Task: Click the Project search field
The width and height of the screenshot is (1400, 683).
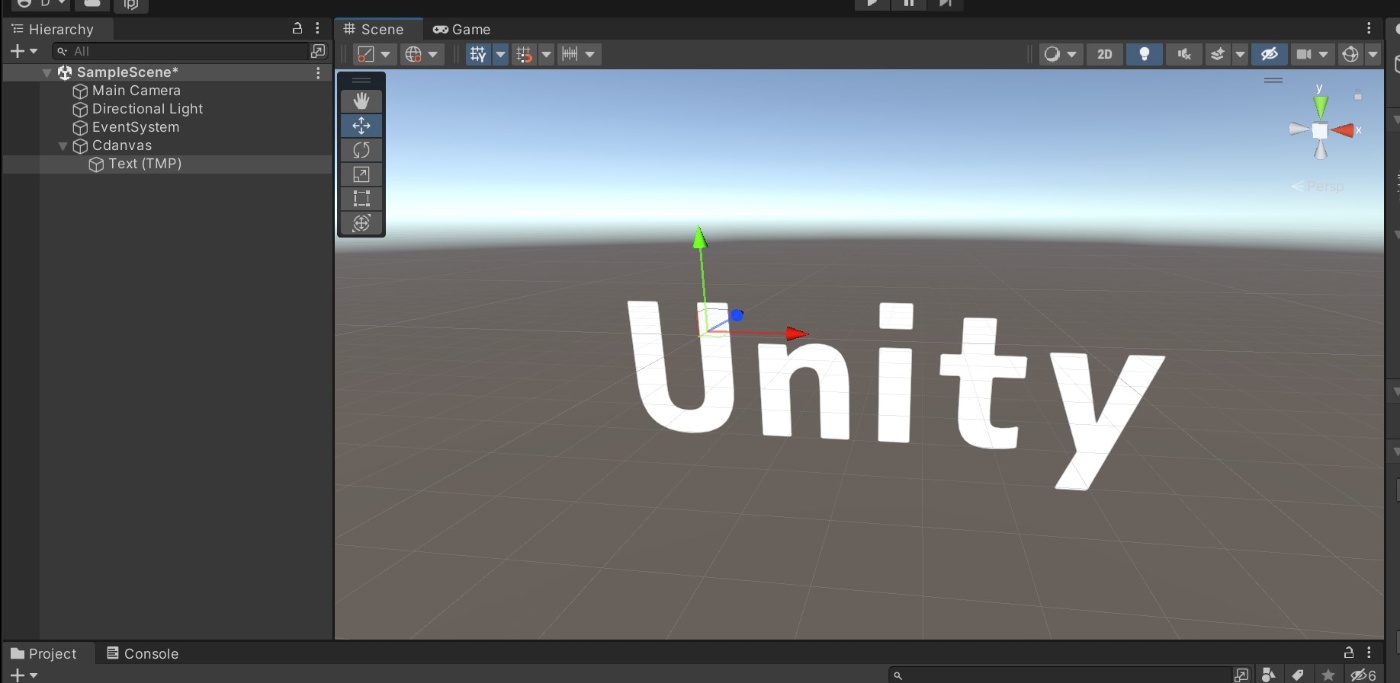Action: pyautogui.click(x=1061, y=675)
